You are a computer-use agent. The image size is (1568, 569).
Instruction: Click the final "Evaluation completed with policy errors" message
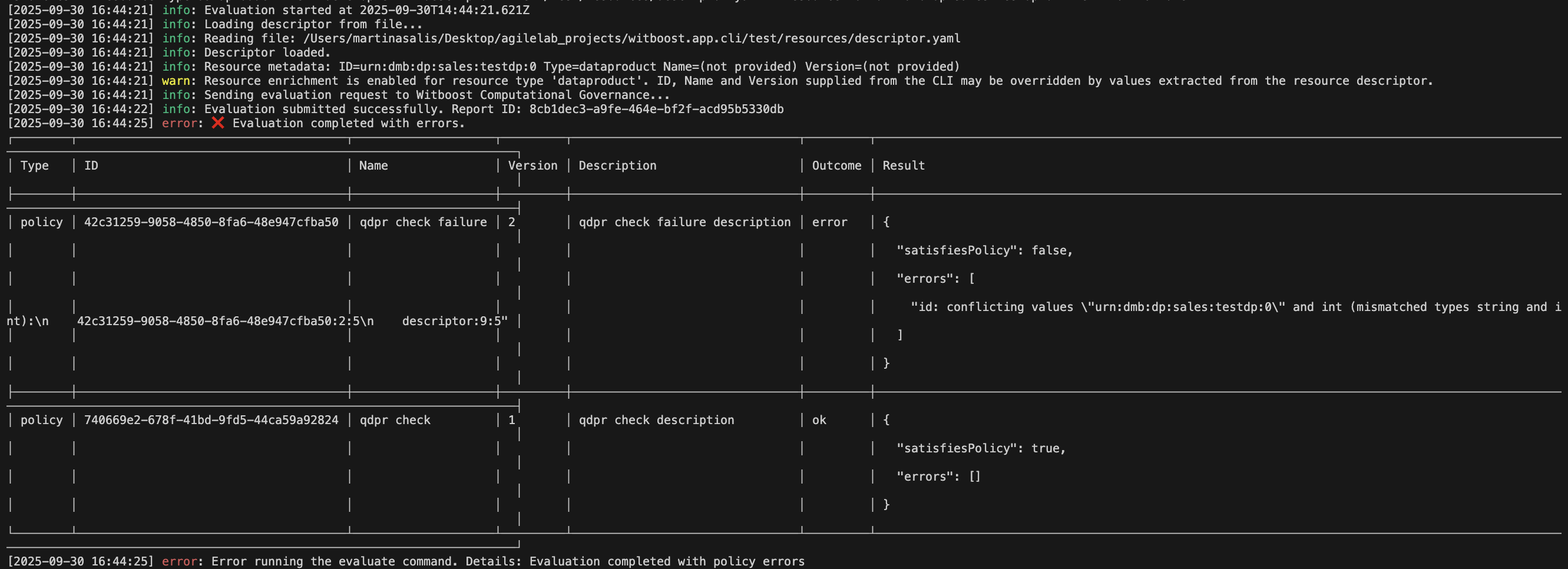click(x=667, y=561)
